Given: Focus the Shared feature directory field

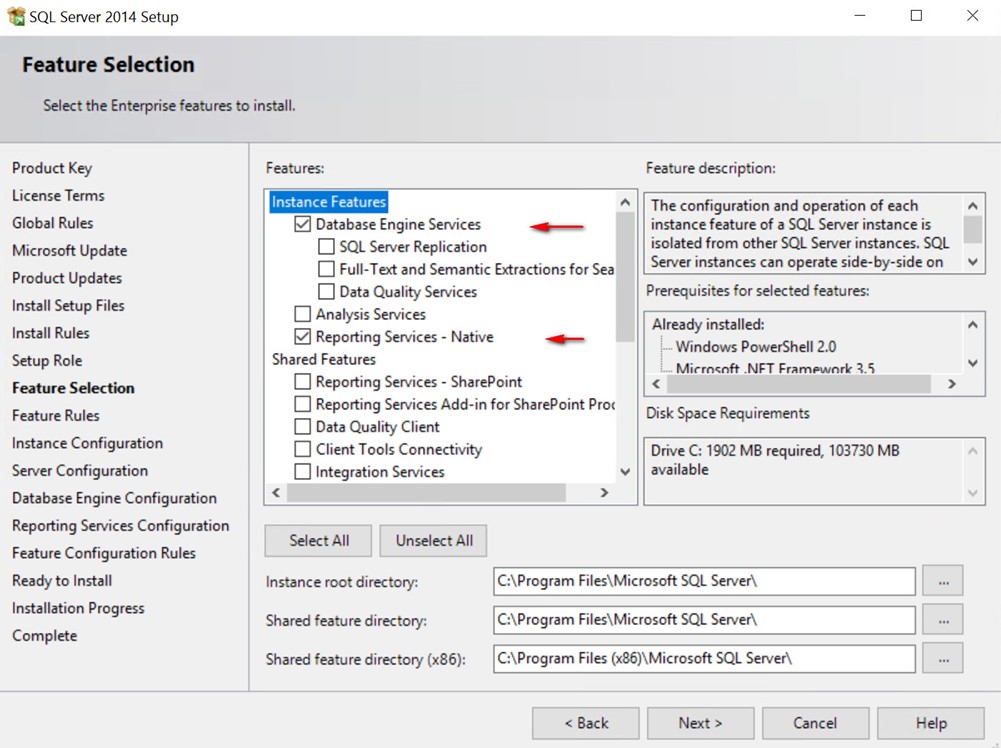Looking at the screenshot, I should 704,620.
